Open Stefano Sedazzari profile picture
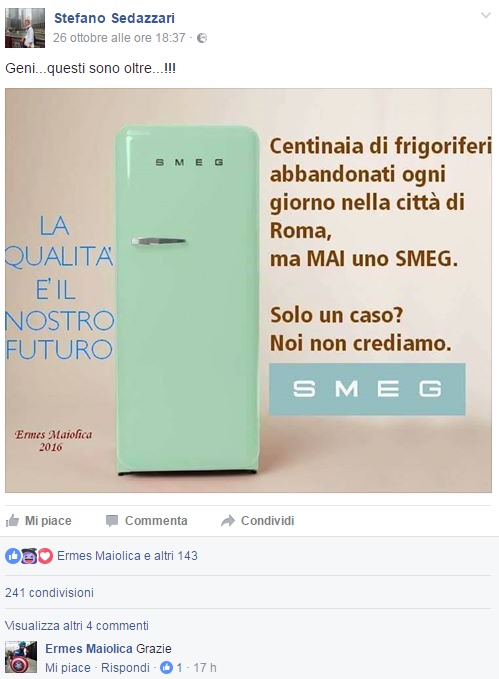Viewport: 499px width, 679px height. click(x=25, y=28)
